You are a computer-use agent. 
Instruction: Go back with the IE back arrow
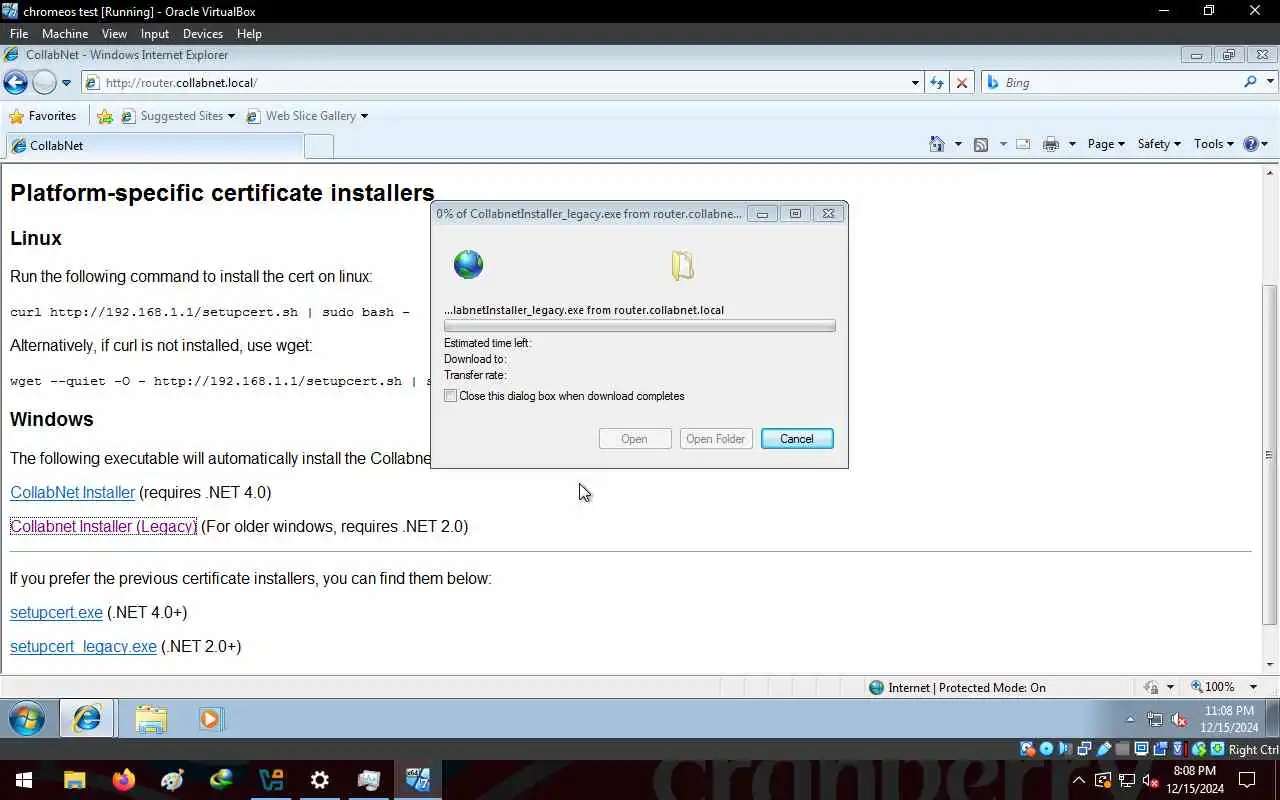pyautogui.click(x=15, y=83)
